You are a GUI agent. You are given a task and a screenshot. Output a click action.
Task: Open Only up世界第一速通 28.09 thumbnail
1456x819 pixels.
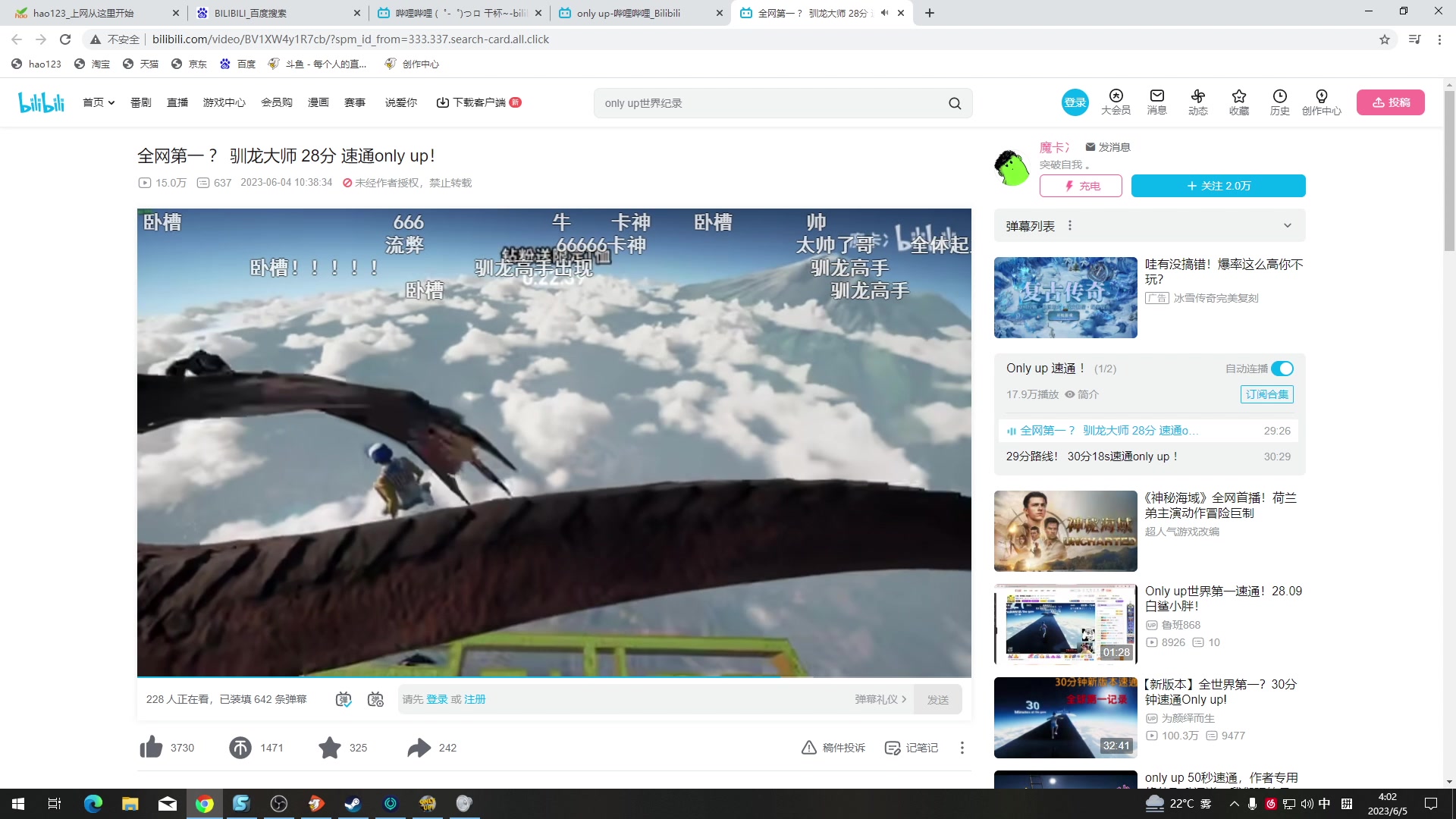1065,624
